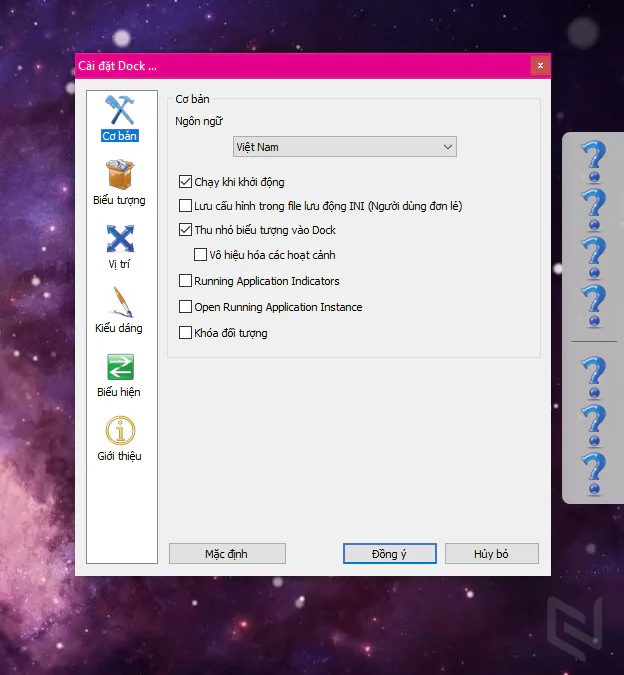Click the sixth question mark dock icon
624x675 pixels.
[594, 425]
